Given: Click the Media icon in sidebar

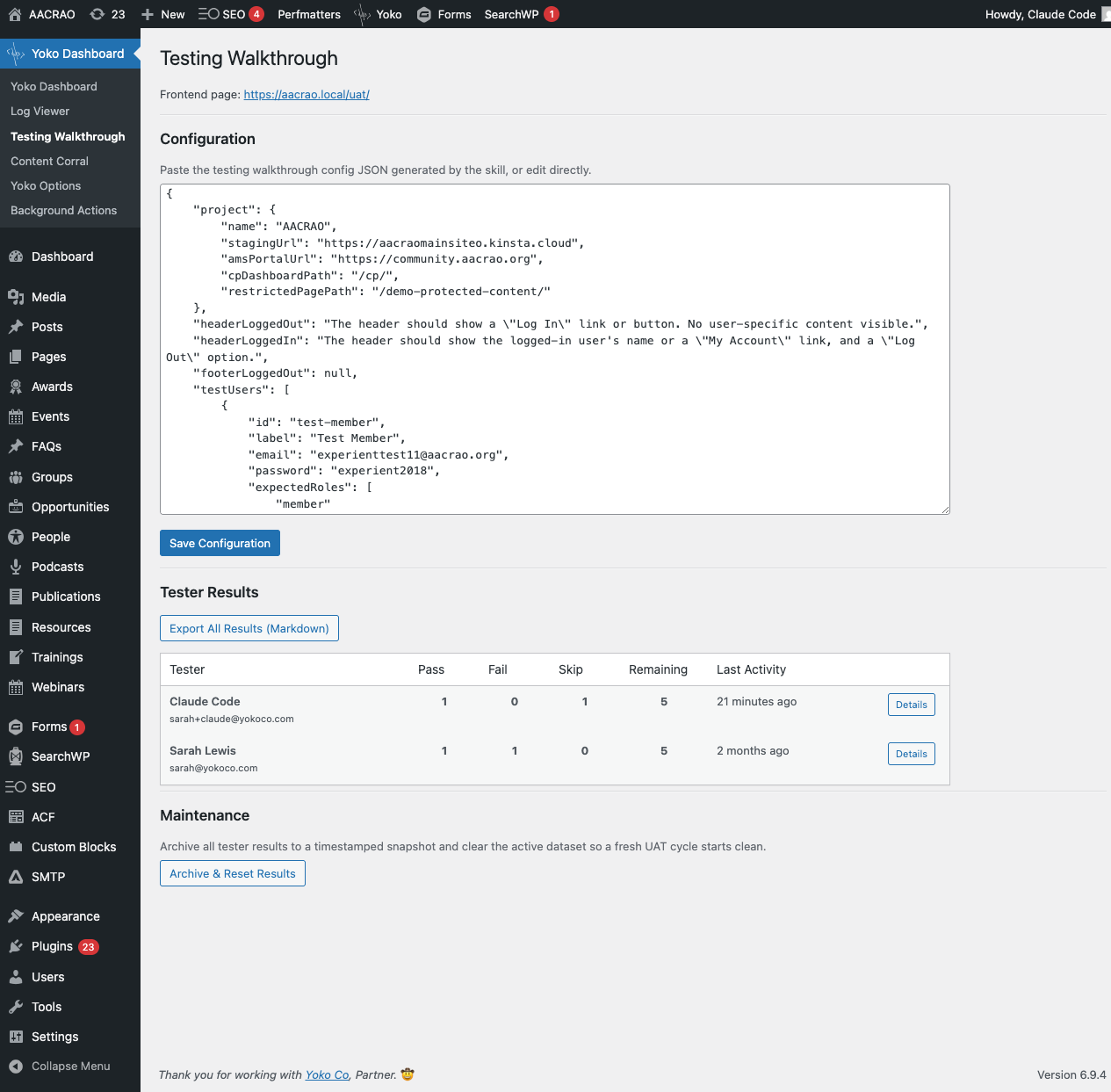Looking at the screenshot, I should point(16,297).
